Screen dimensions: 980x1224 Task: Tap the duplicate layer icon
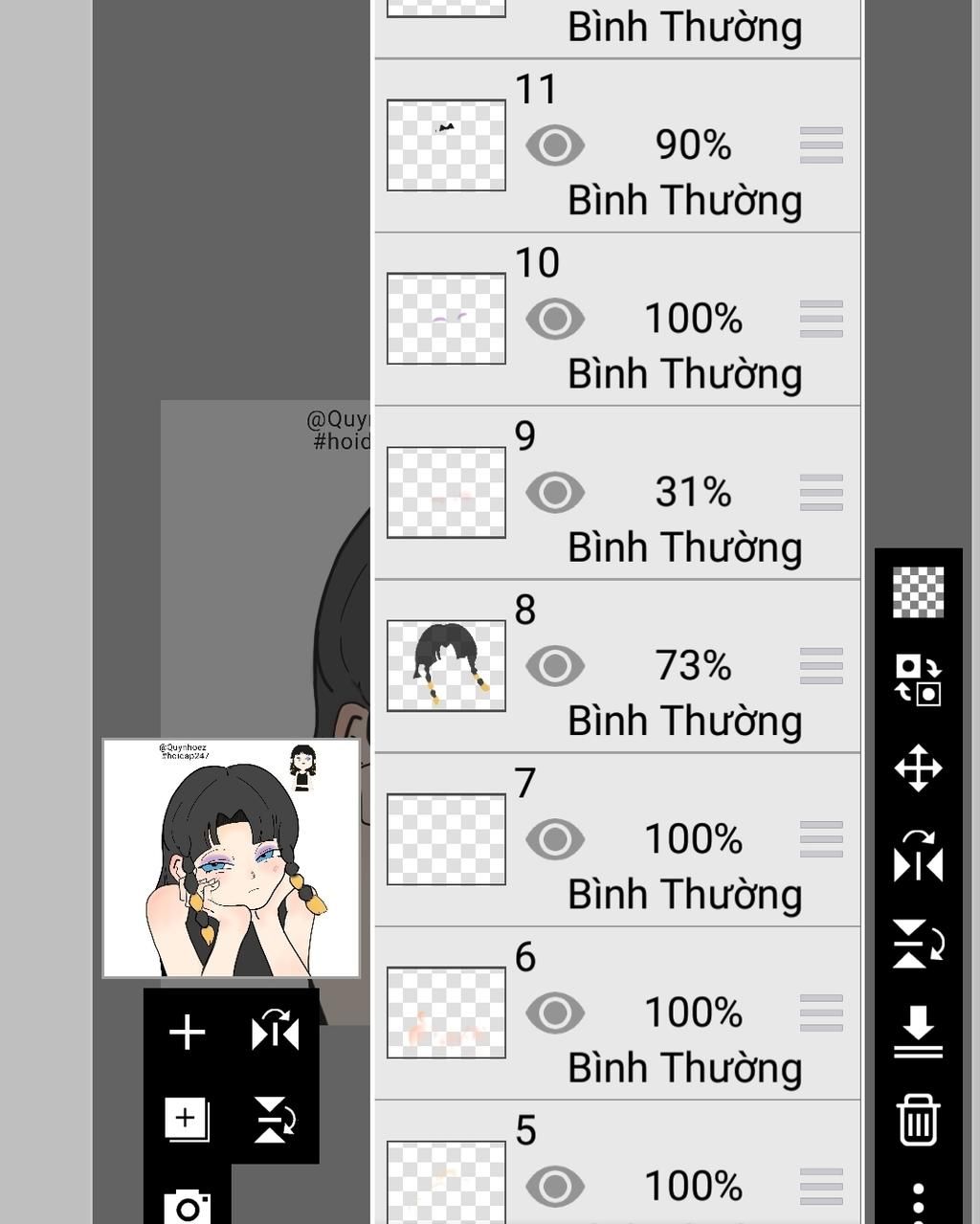point(187,1120)
